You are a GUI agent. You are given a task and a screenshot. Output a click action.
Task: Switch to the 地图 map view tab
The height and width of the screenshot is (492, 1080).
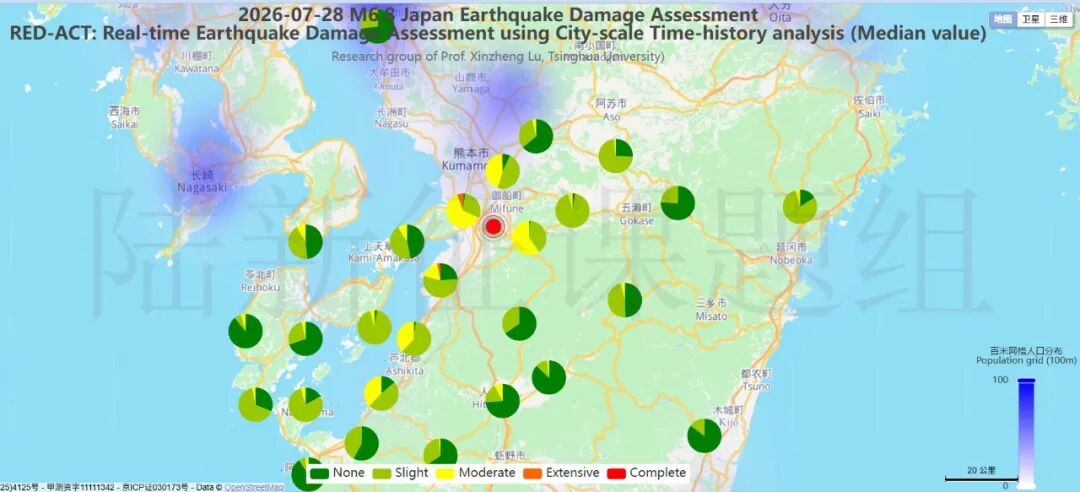[x=1003, y=19]
